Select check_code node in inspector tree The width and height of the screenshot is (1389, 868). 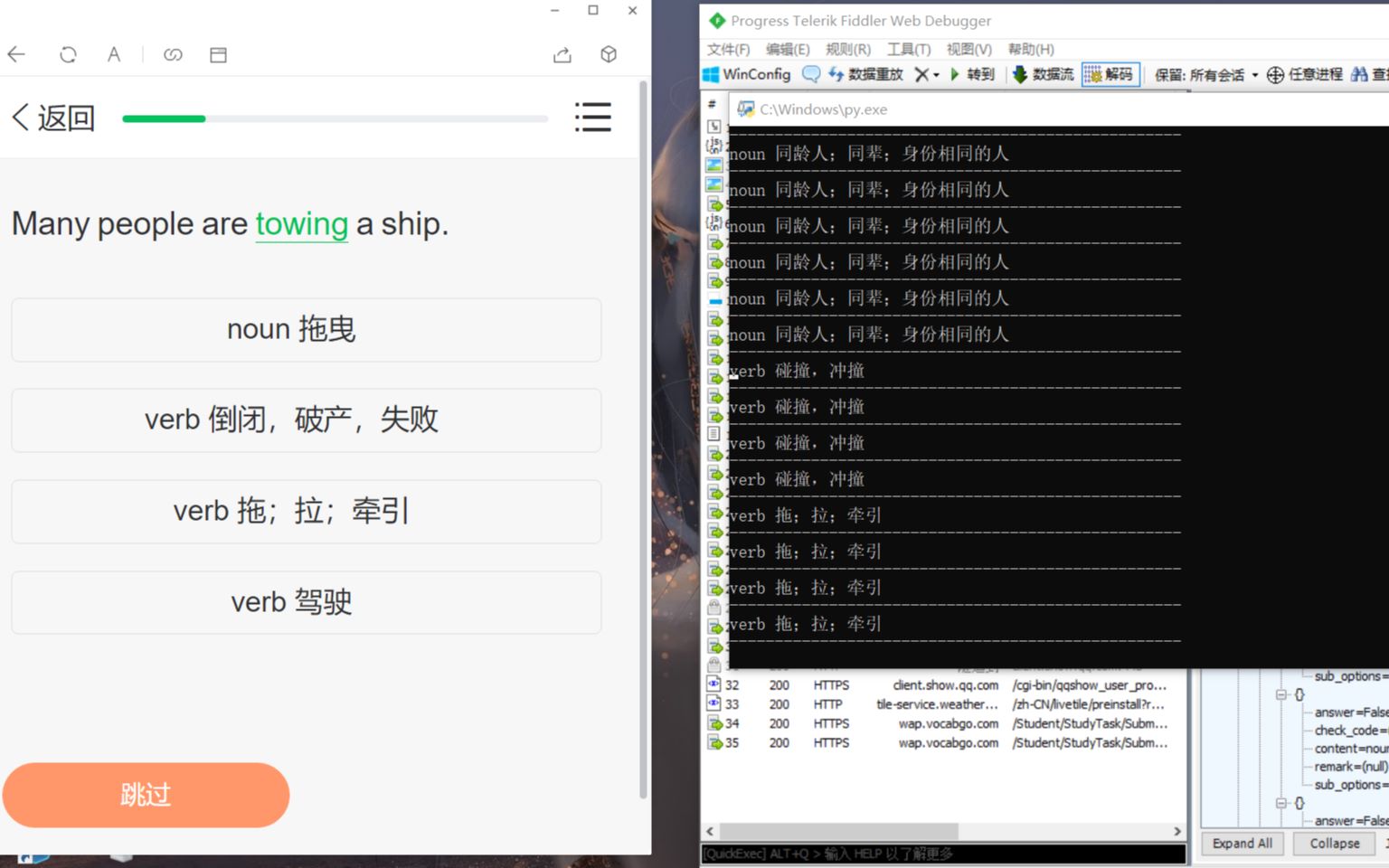pyautogui.click(x=1351, y=731)
